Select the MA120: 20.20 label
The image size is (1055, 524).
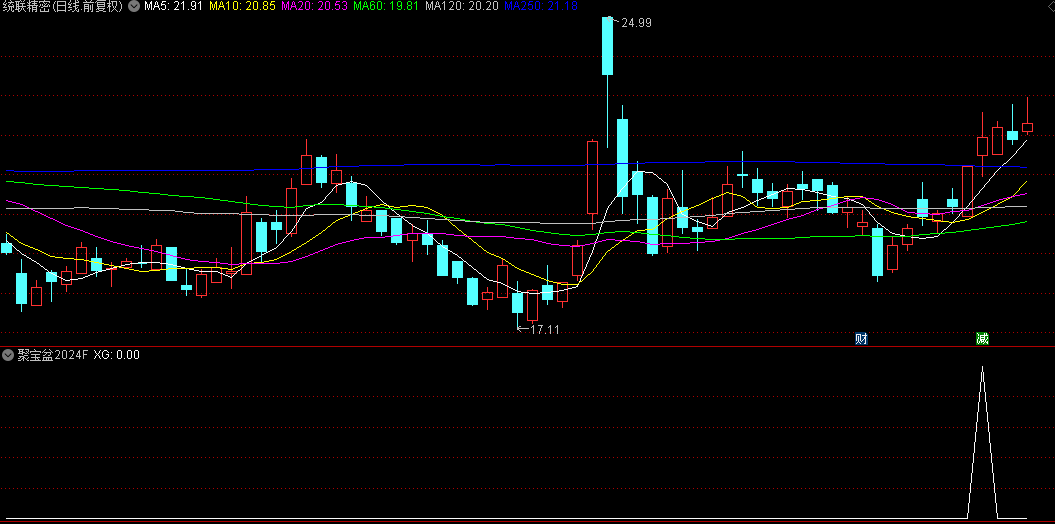click(x=462, y=6)
